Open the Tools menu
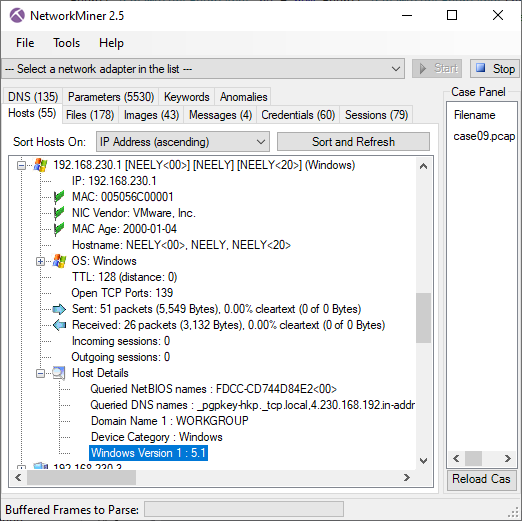The height and width of the screenshot is (521, 522). pos(67,43)
